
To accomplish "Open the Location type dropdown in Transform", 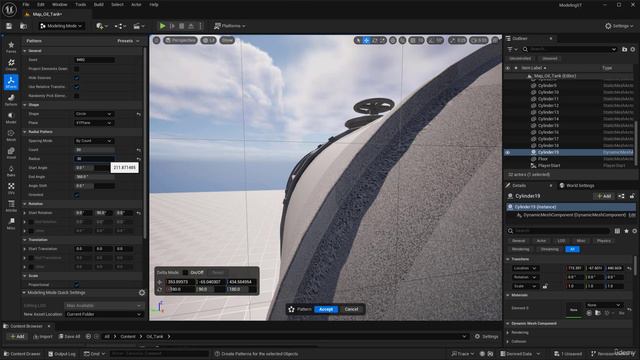I will pyautogui.click(x=525, y=268).
